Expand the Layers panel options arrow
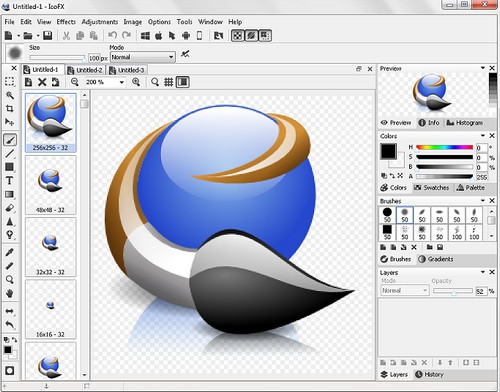This screenshot has width=500, height=392. click(x=483, y=272)
